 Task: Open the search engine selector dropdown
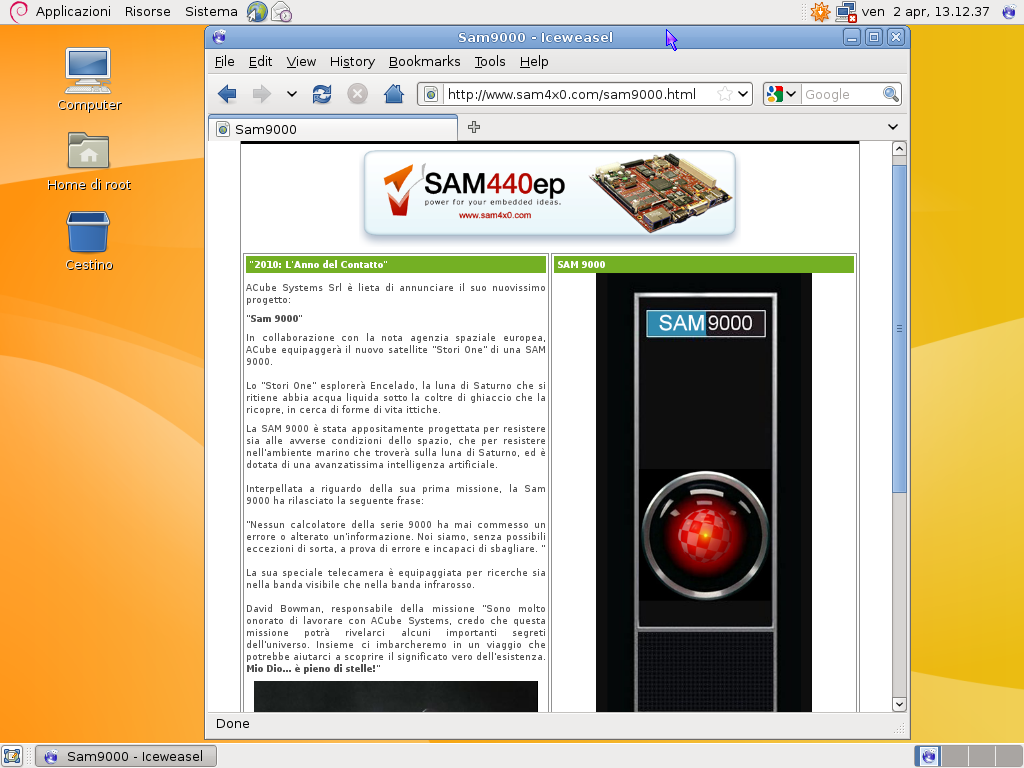[782, 94]
